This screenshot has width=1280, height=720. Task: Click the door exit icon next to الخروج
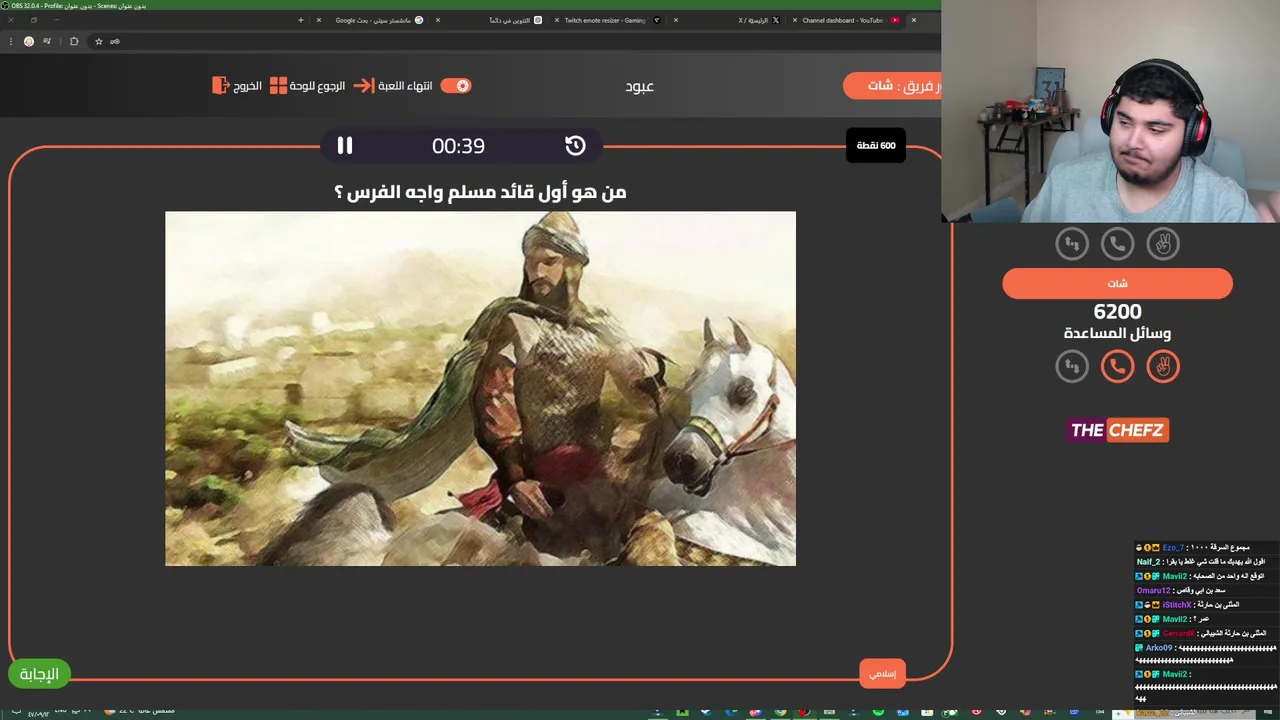(221, 86)
